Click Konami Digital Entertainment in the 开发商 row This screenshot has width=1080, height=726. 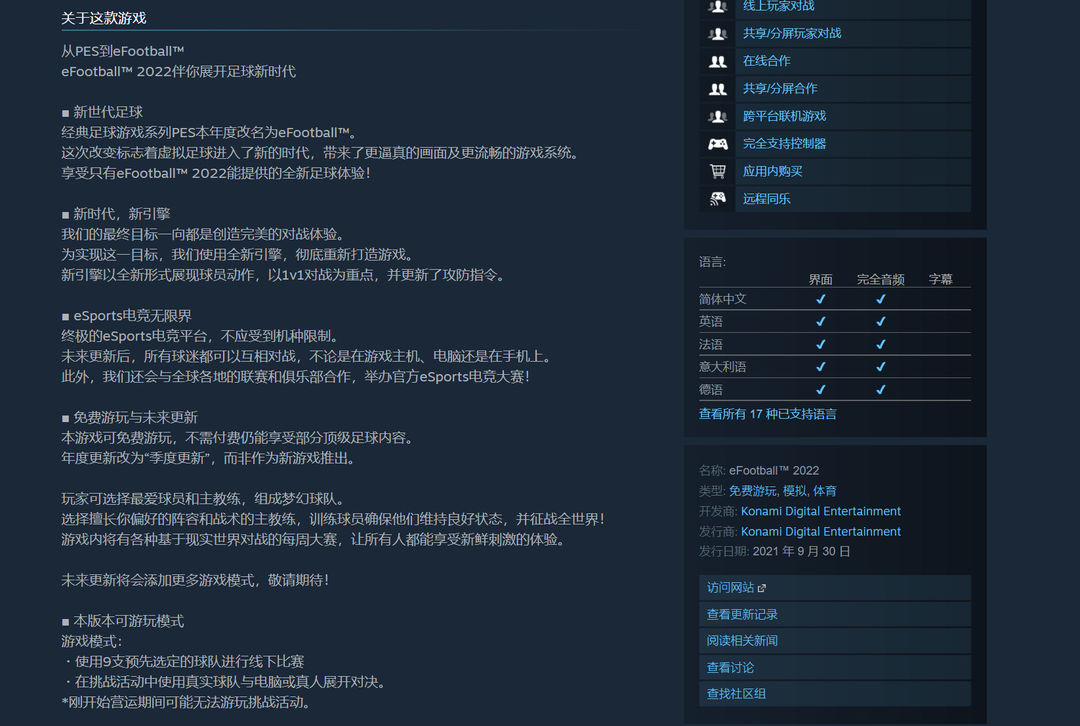tap(820, 511)
